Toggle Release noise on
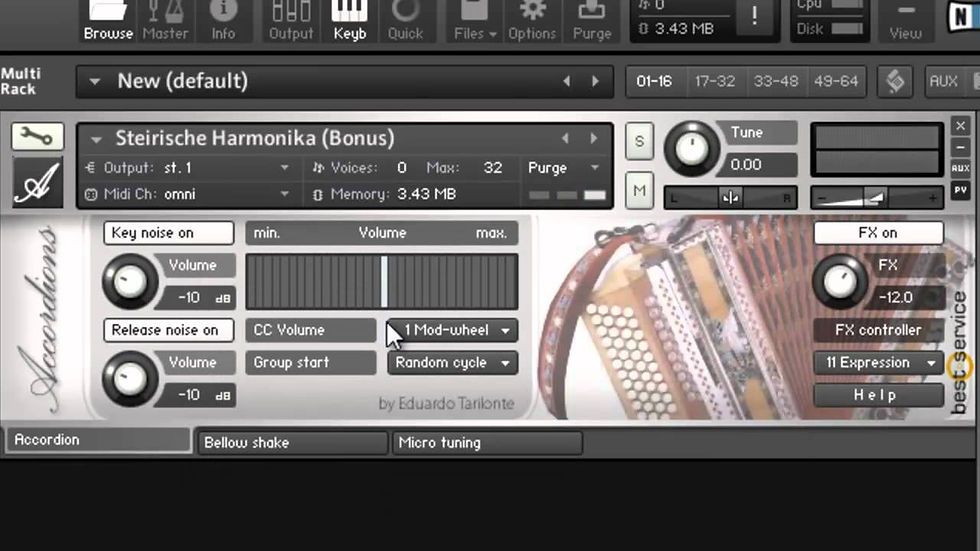The height and width of the screenshot is (551, 980). point(169,330)
